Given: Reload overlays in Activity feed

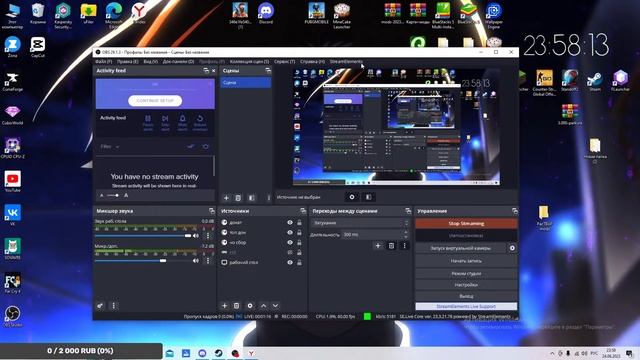Looking at the screenshot, I should pos(200,122).
